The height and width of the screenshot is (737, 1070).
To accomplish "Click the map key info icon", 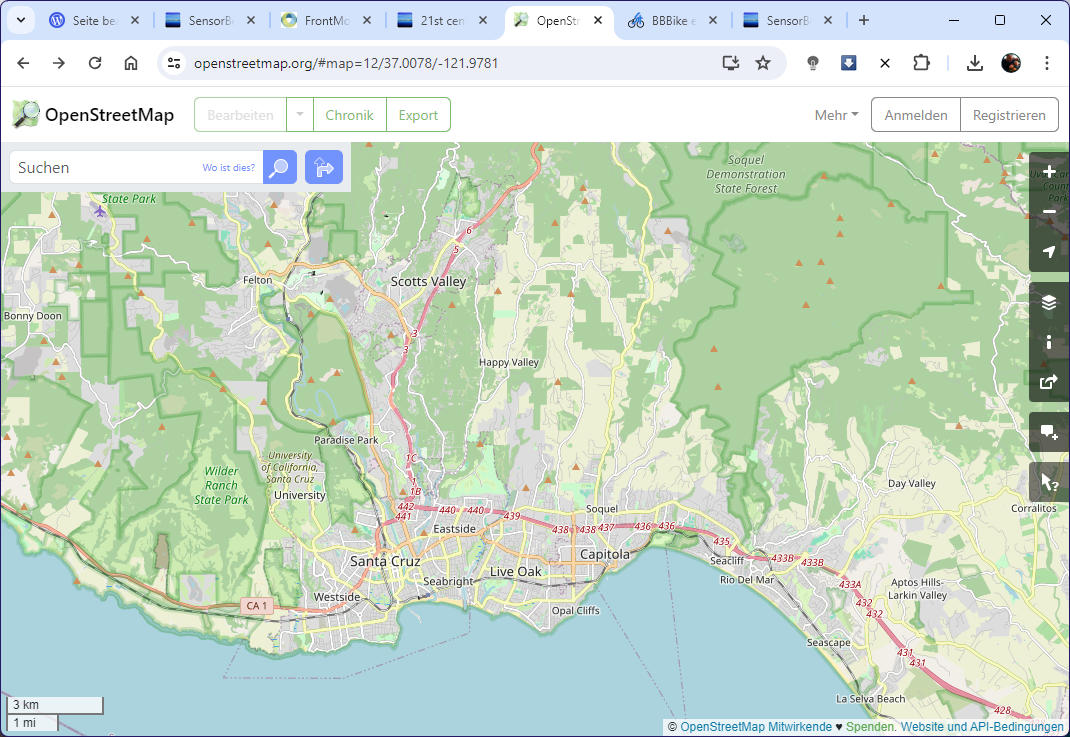I will [x=1048, y=342].
